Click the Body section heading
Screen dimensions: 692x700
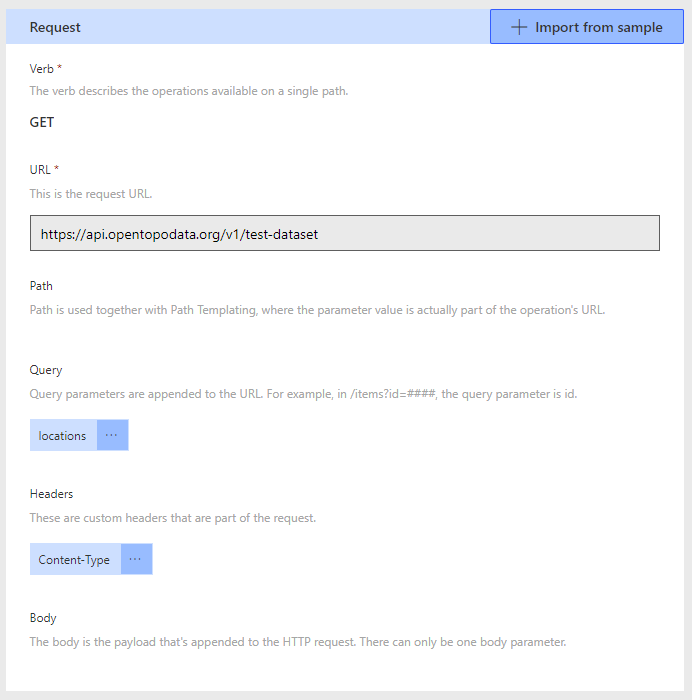[x=43, y=618]
